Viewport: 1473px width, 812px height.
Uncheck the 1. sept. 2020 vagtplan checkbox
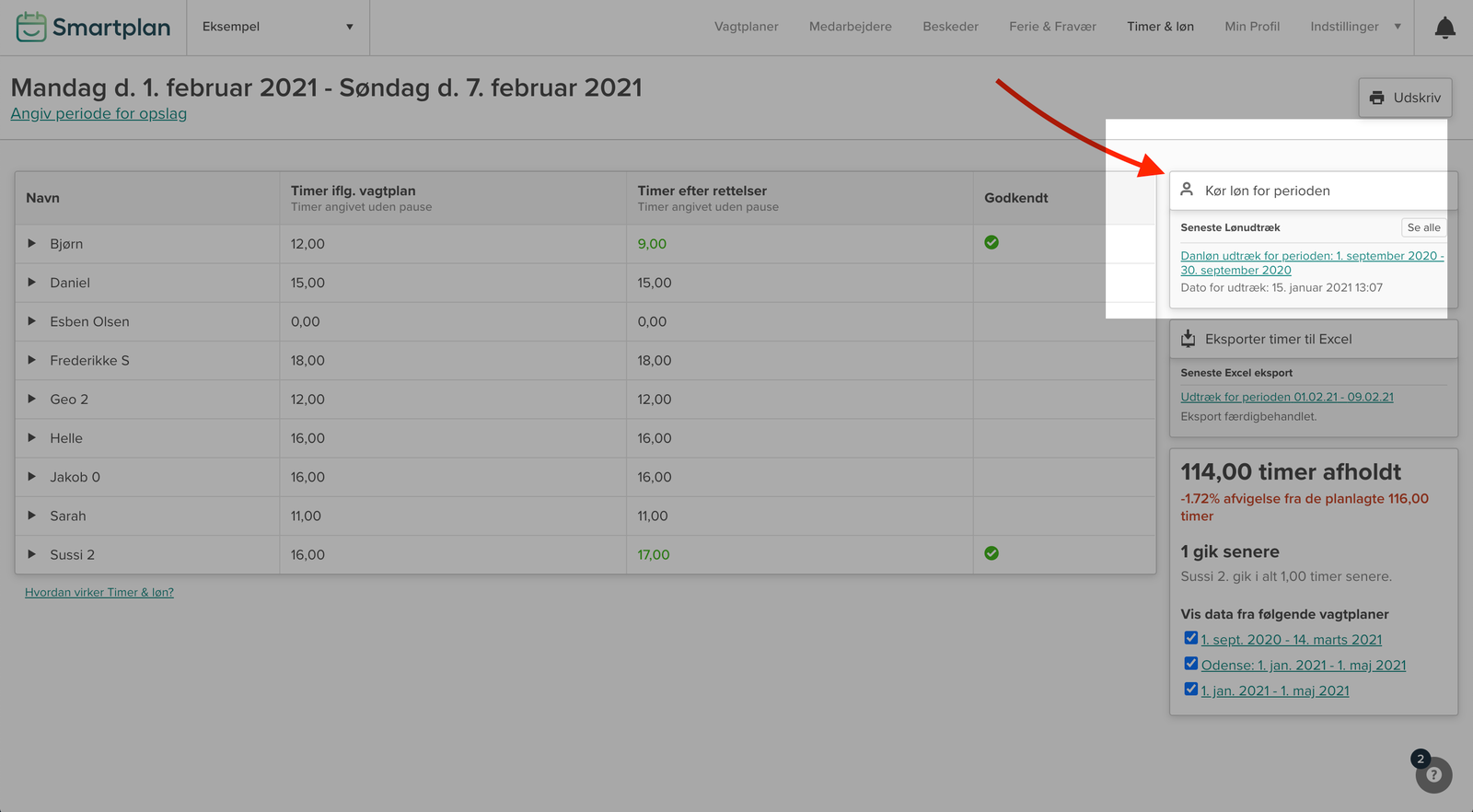pos(1190,638)
